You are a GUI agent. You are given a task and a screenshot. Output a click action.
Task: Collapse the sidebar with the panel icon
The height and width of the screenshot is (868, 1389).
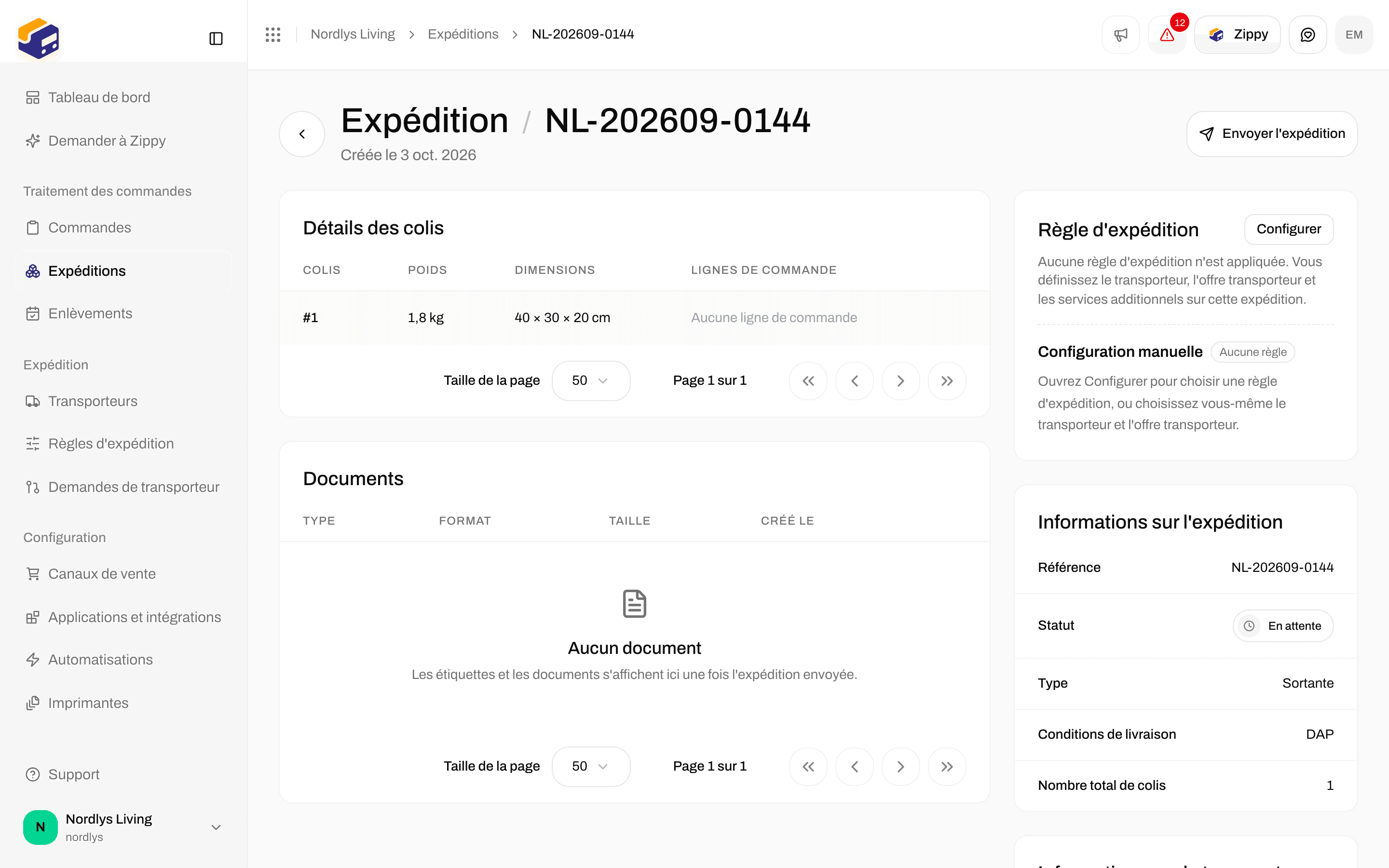coord(216,39)
